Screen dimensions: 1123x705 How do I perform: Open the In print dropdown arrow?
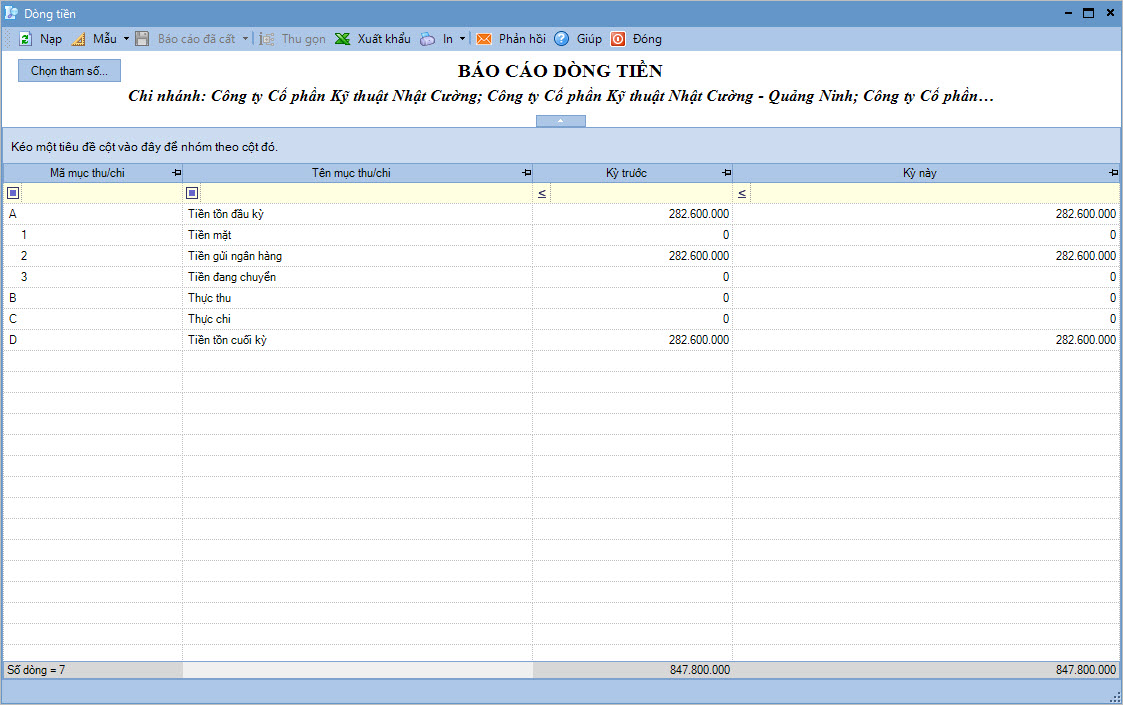462,39
